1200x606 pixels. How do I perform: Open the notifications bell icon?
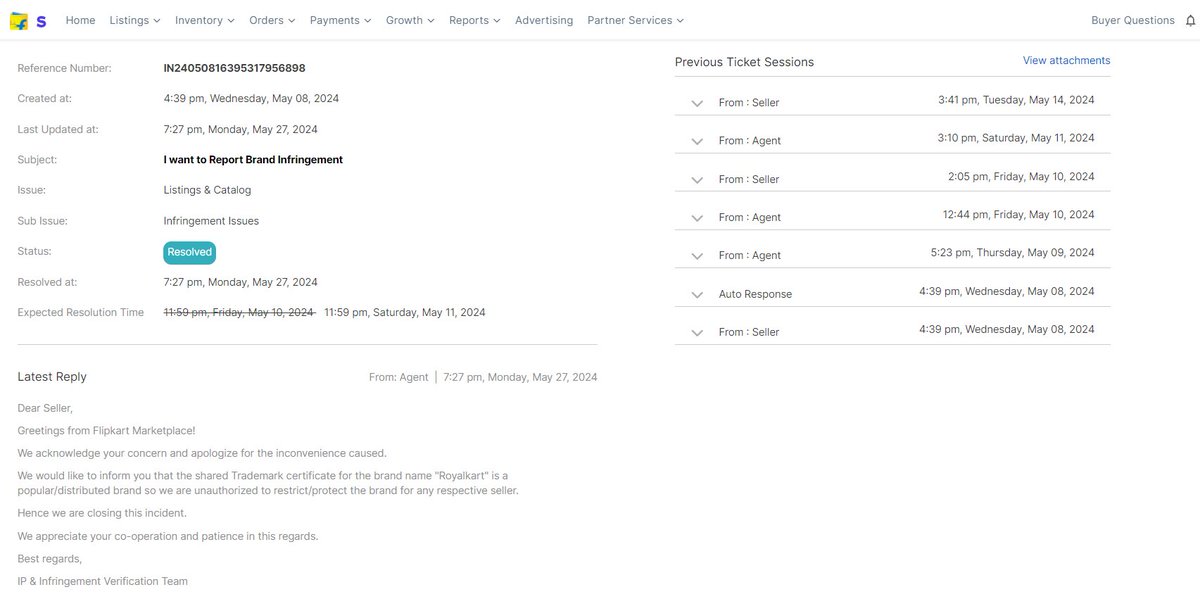tap(1189, 20)
